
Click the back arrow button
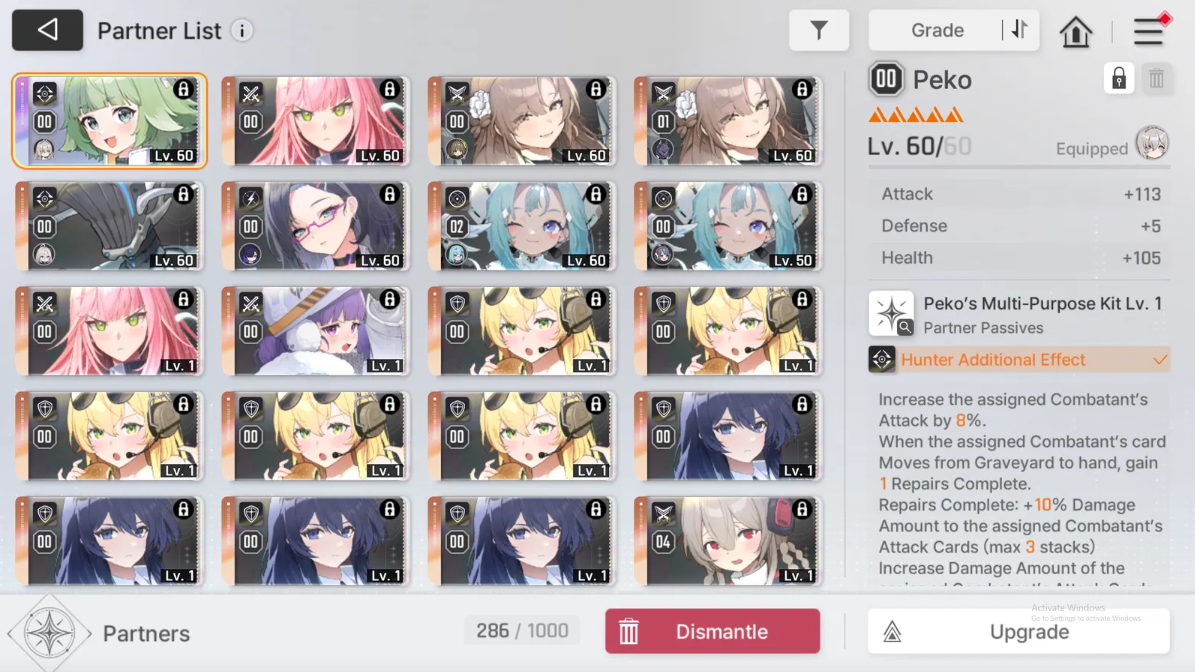(x=47, y=30)
